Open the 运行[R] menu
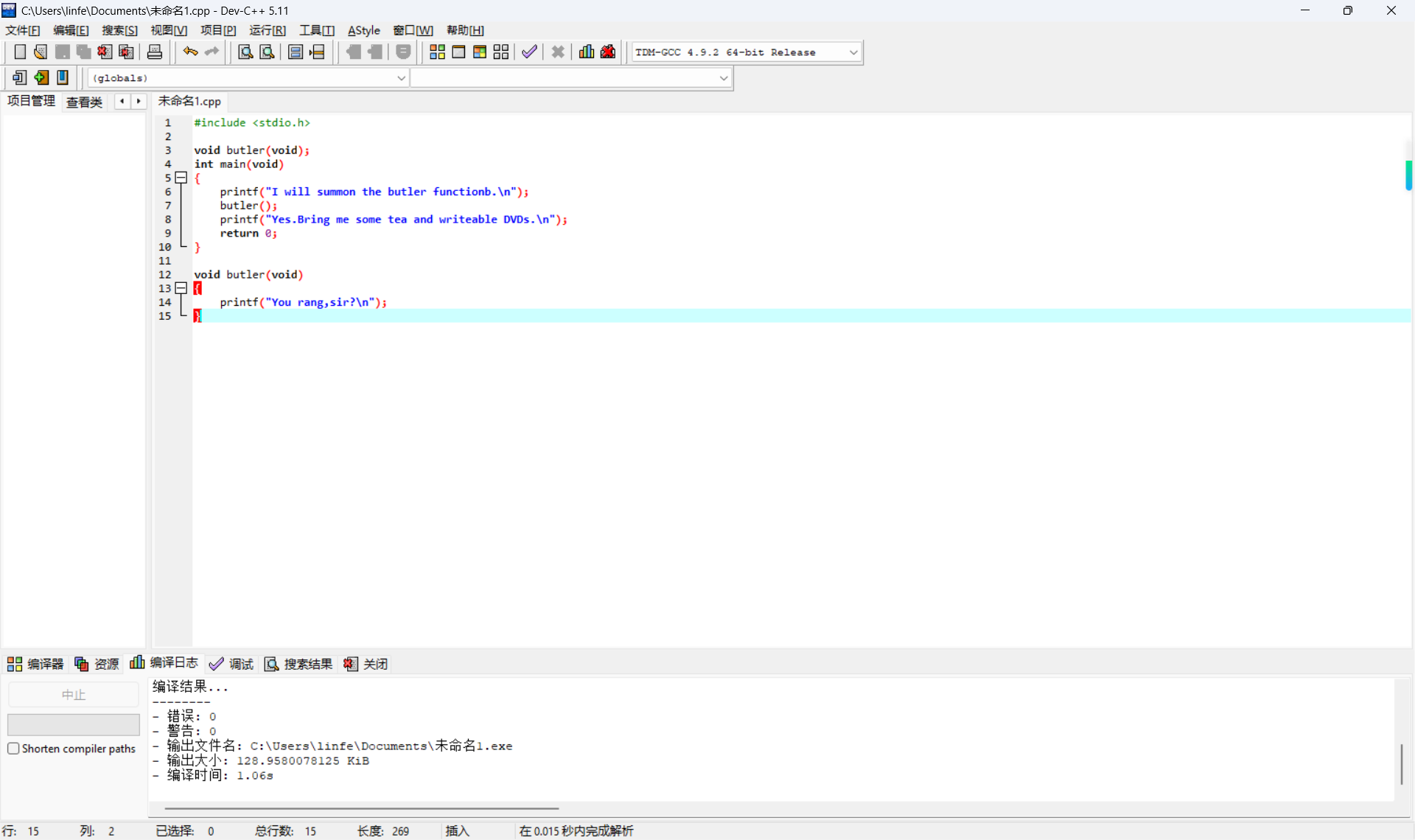 click(x=267, y=30)
